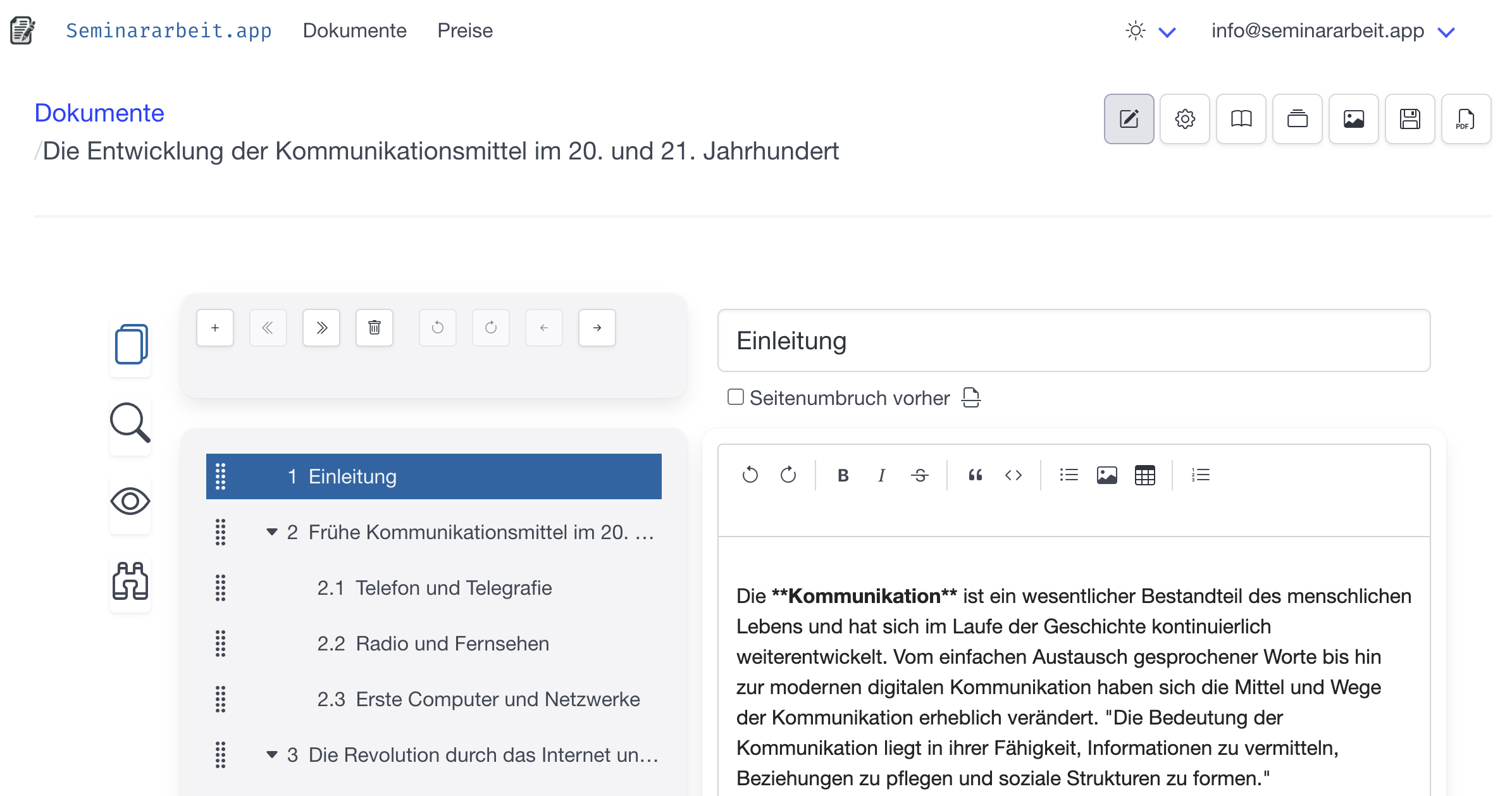Click the left arrow outline button
This screenshot has height=796, width=1512.
pos(544,328)
